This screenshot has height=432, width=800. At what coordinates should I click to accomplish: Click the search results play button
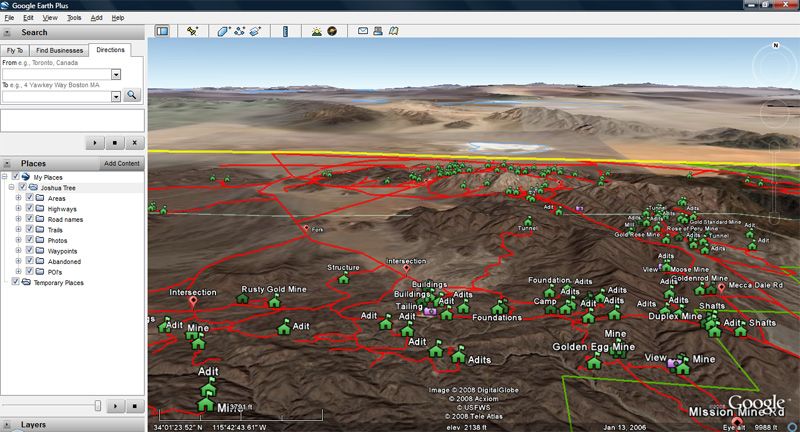point(95,143)
